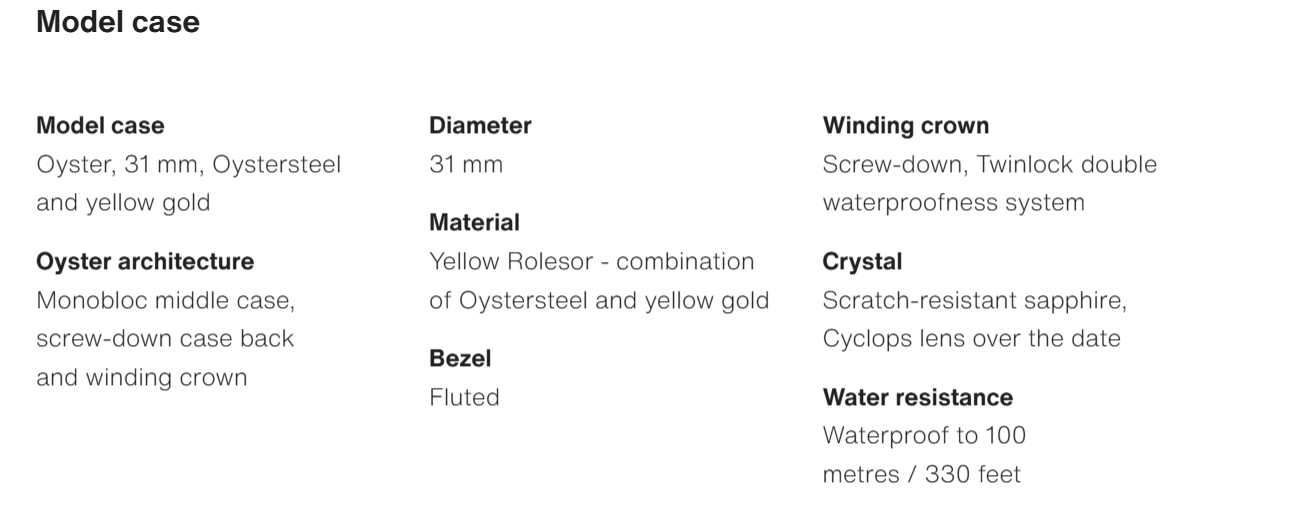Click the "Cyclops lens over the date" line

point(971,339)
